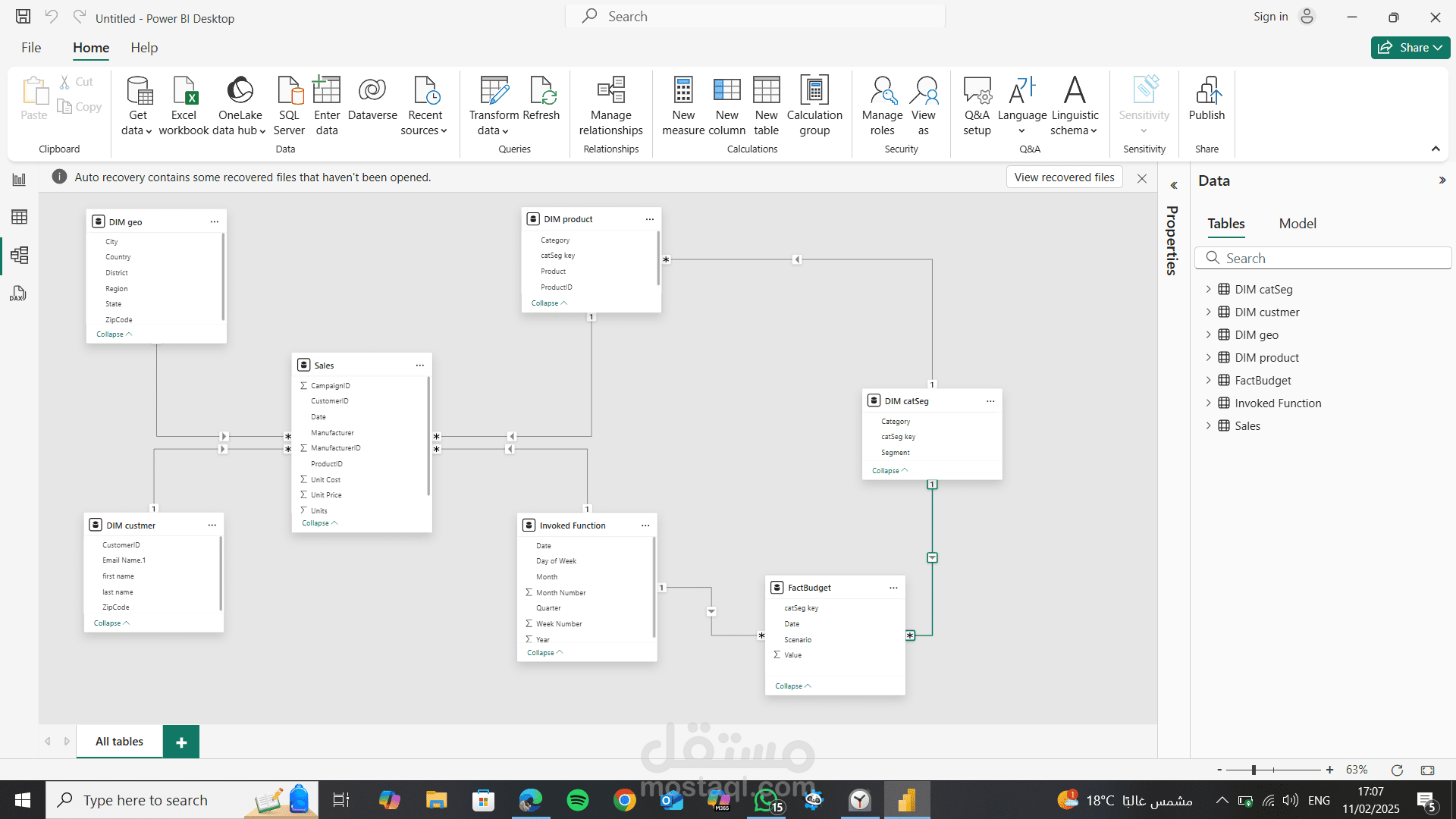Collapse the FactBudget table card
Viewport: 1456px width, 819px height.
coord(792,686)
